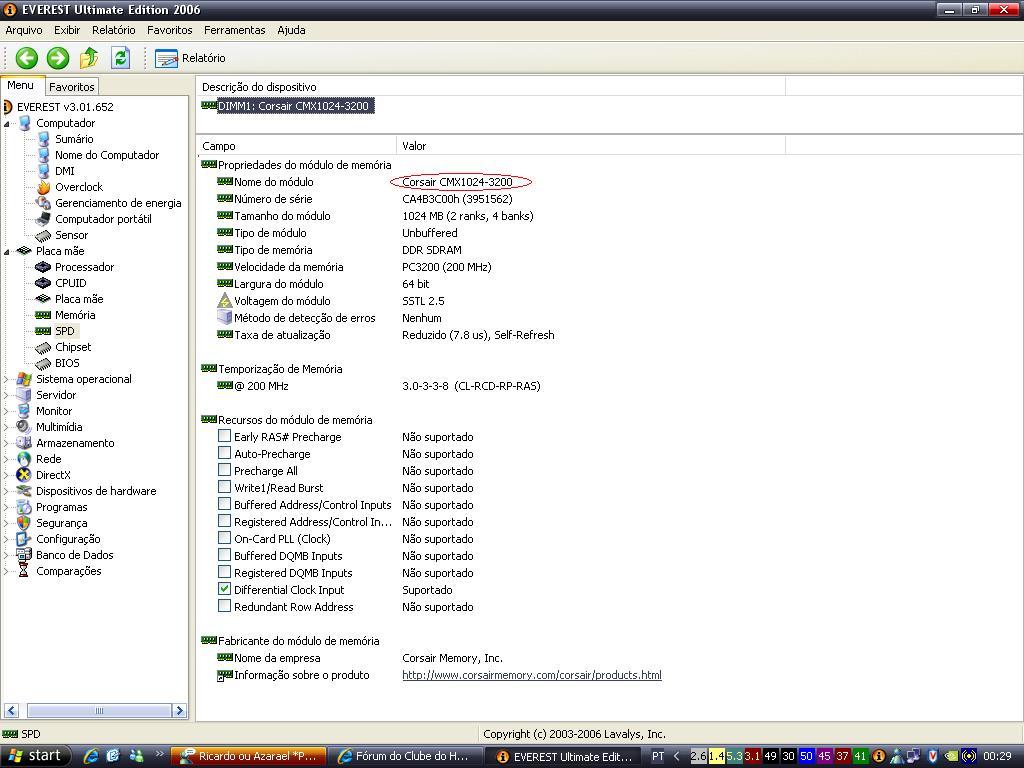Click sidebar scroll left arrow
The width and height of the screenshot is (1024, 768).
[x=11, y=711]
